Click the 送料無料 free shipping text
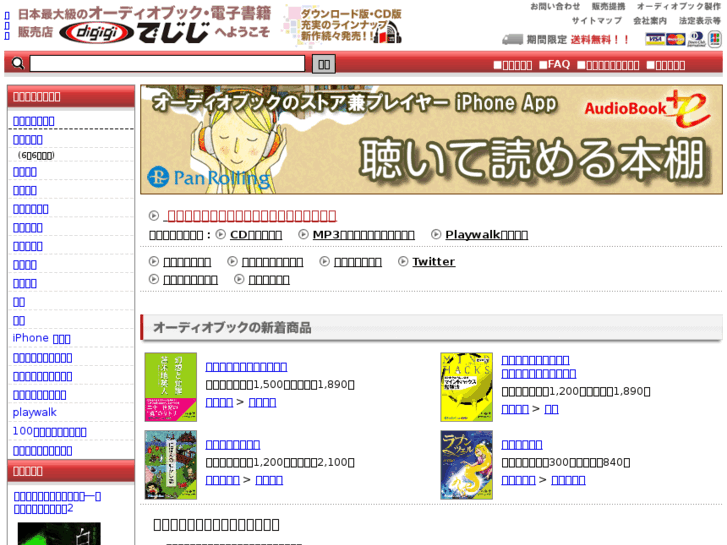The height and width of the screenshot is (545, 727). pos(599,40)
